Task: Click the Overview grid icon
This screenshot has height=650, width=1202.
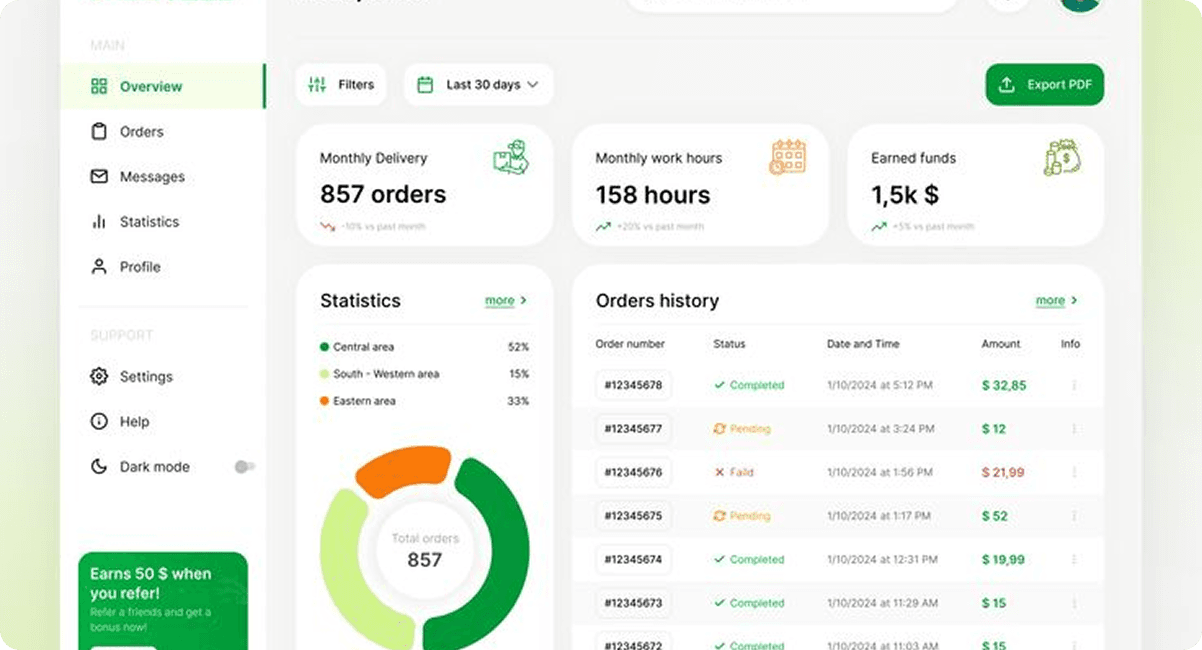Action: pyautogui.click(x=99, y=86)
